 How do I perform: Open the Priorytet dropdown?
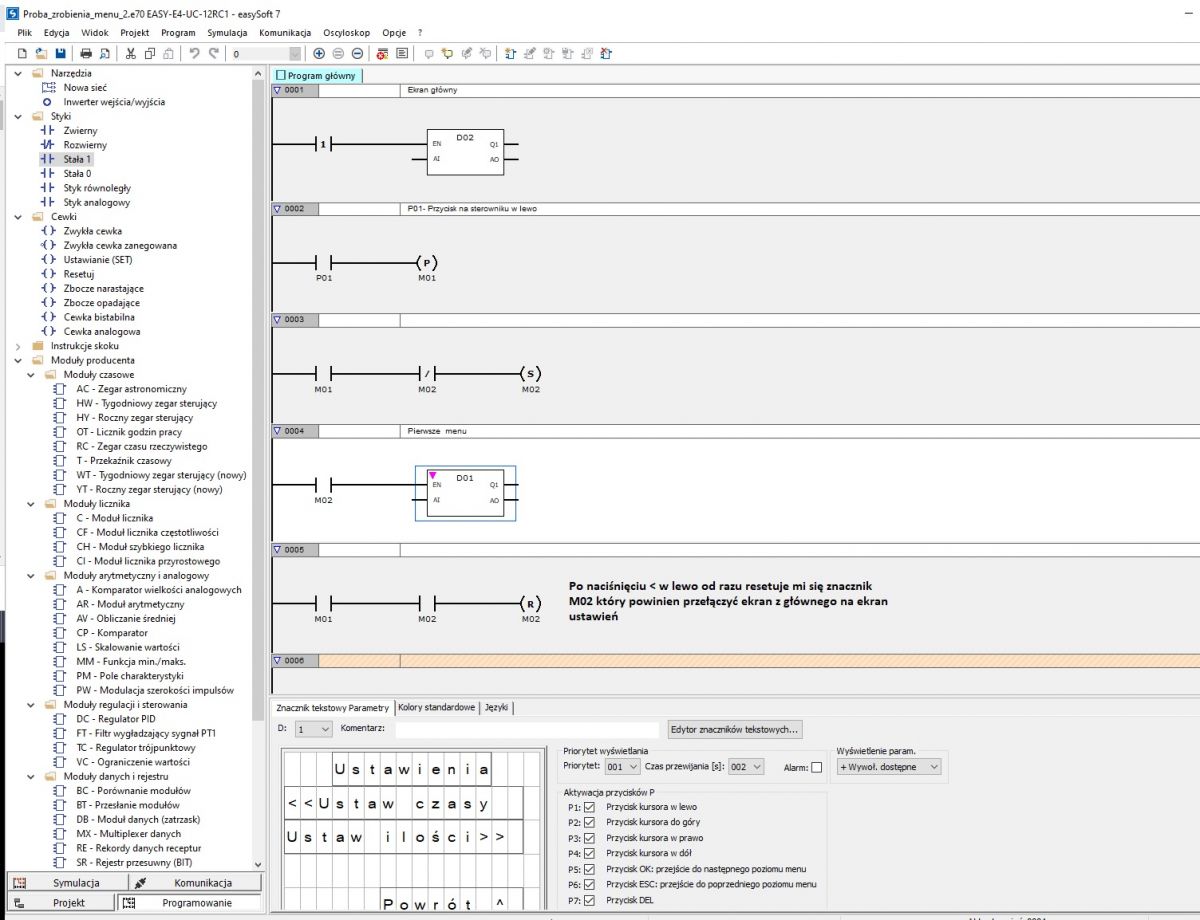click(622, 767)
